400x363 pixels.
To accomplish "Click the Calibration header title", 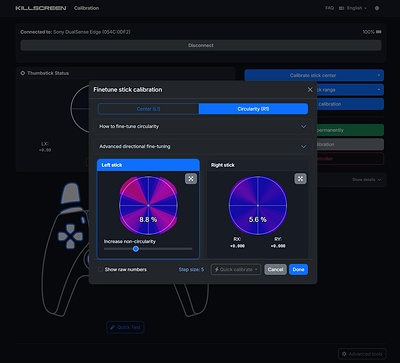I will 86,8.
